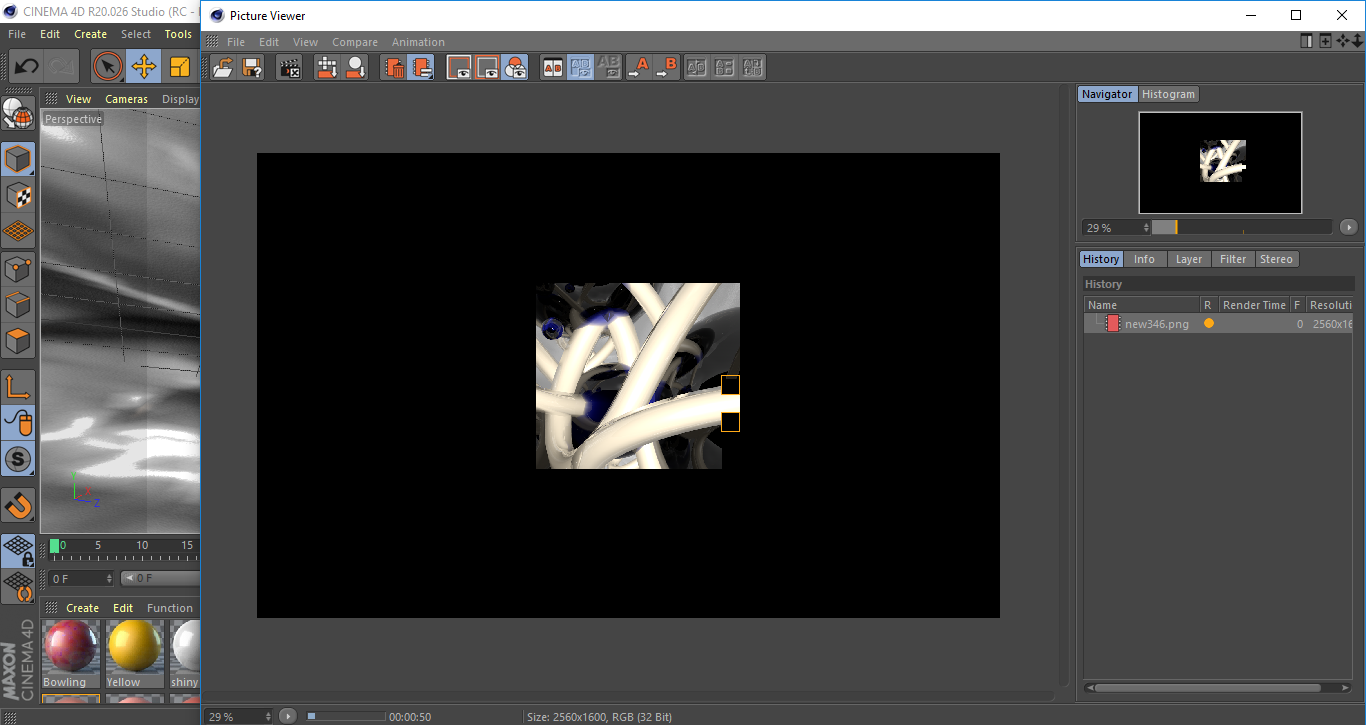Click the Set as B icon

pos(666,67)
